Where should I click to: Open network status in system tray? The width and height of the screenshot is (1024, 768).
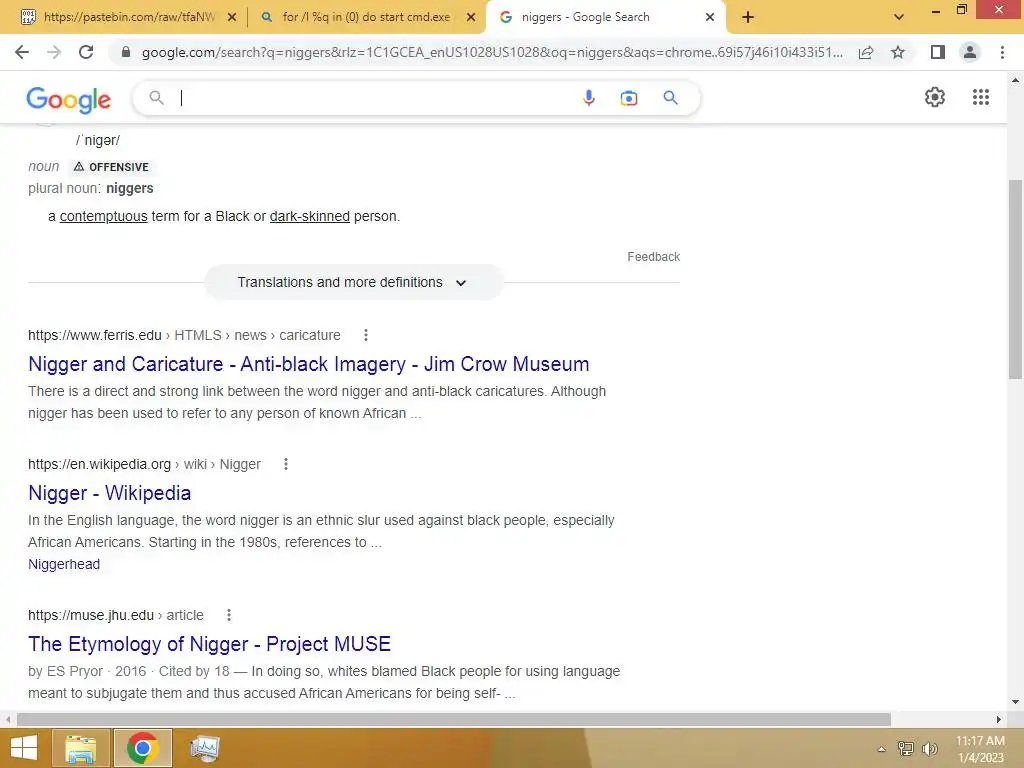pos(906,748)
